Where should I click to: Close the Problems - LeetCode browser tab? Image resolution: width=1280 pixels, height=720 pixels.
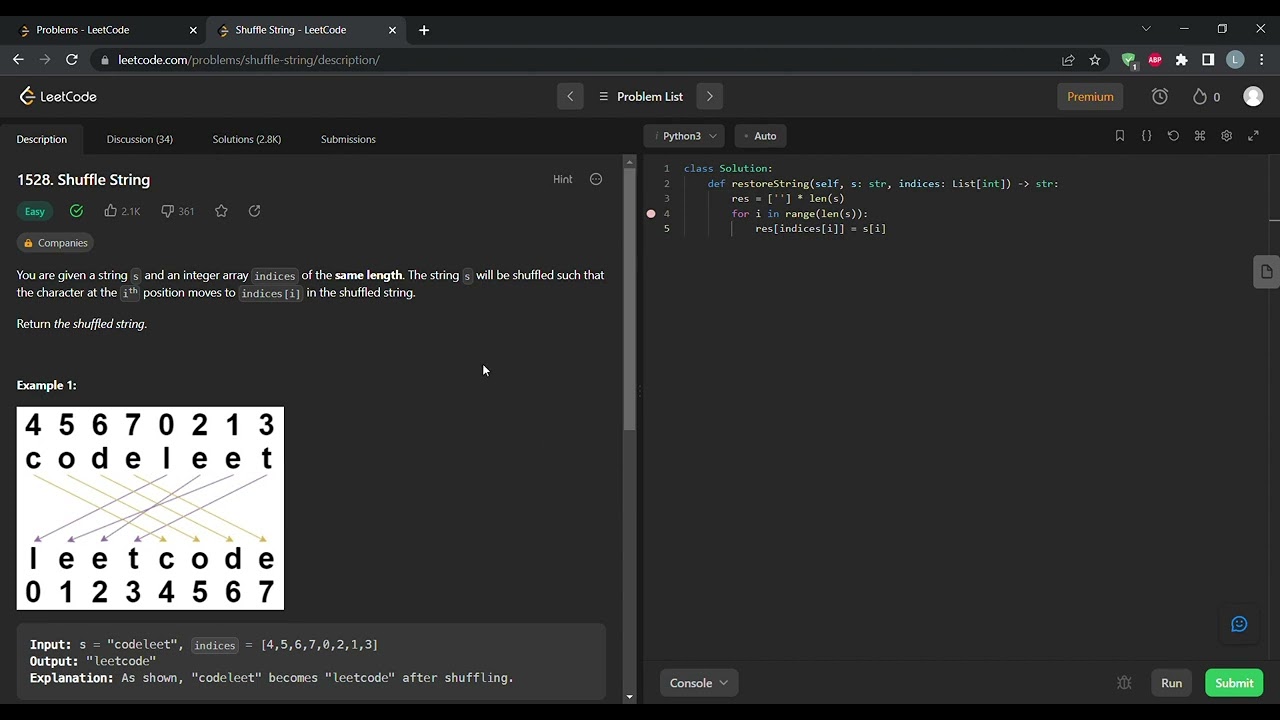[x=193, y=30]
